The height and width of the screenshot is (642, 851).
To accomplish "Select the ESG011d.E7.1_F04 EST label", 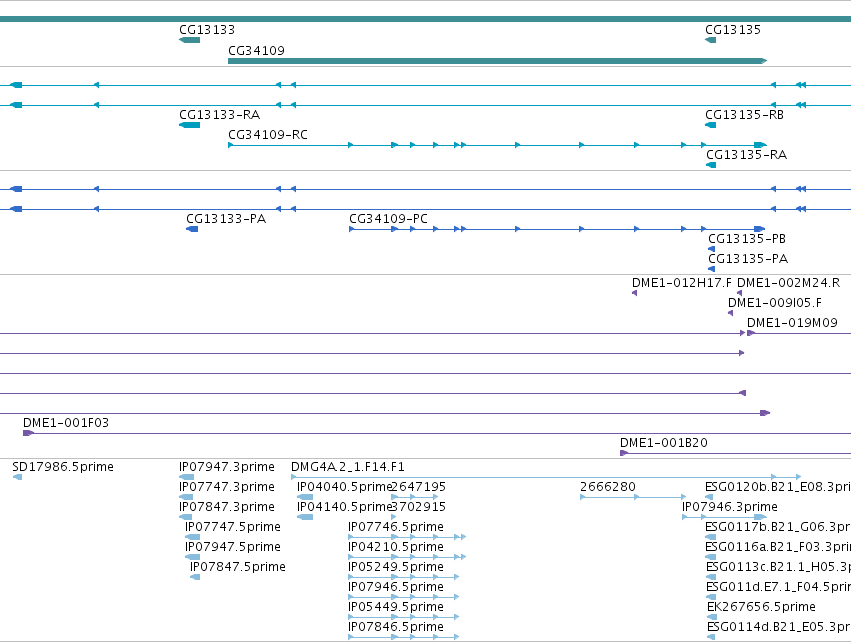I will [778, 587].
